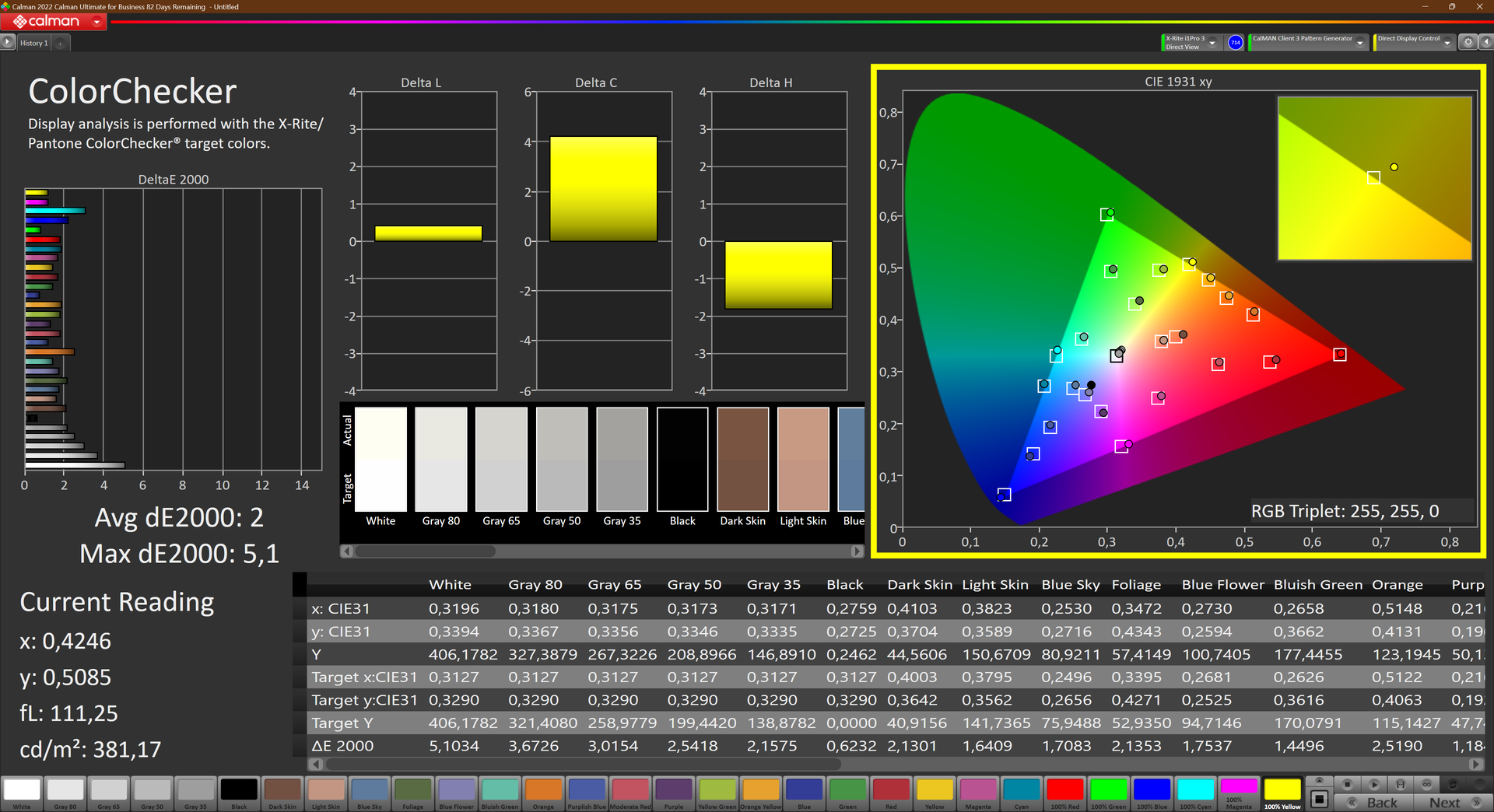Add a new history tab
Screen dimensions: 1494x812
[61, 44]
